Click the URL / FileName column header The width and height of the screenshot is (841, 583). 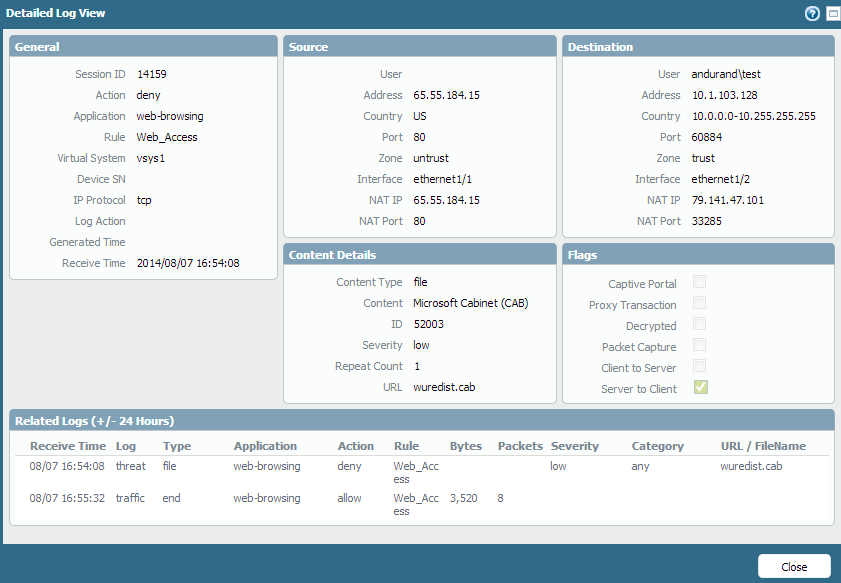coord(762,446)
